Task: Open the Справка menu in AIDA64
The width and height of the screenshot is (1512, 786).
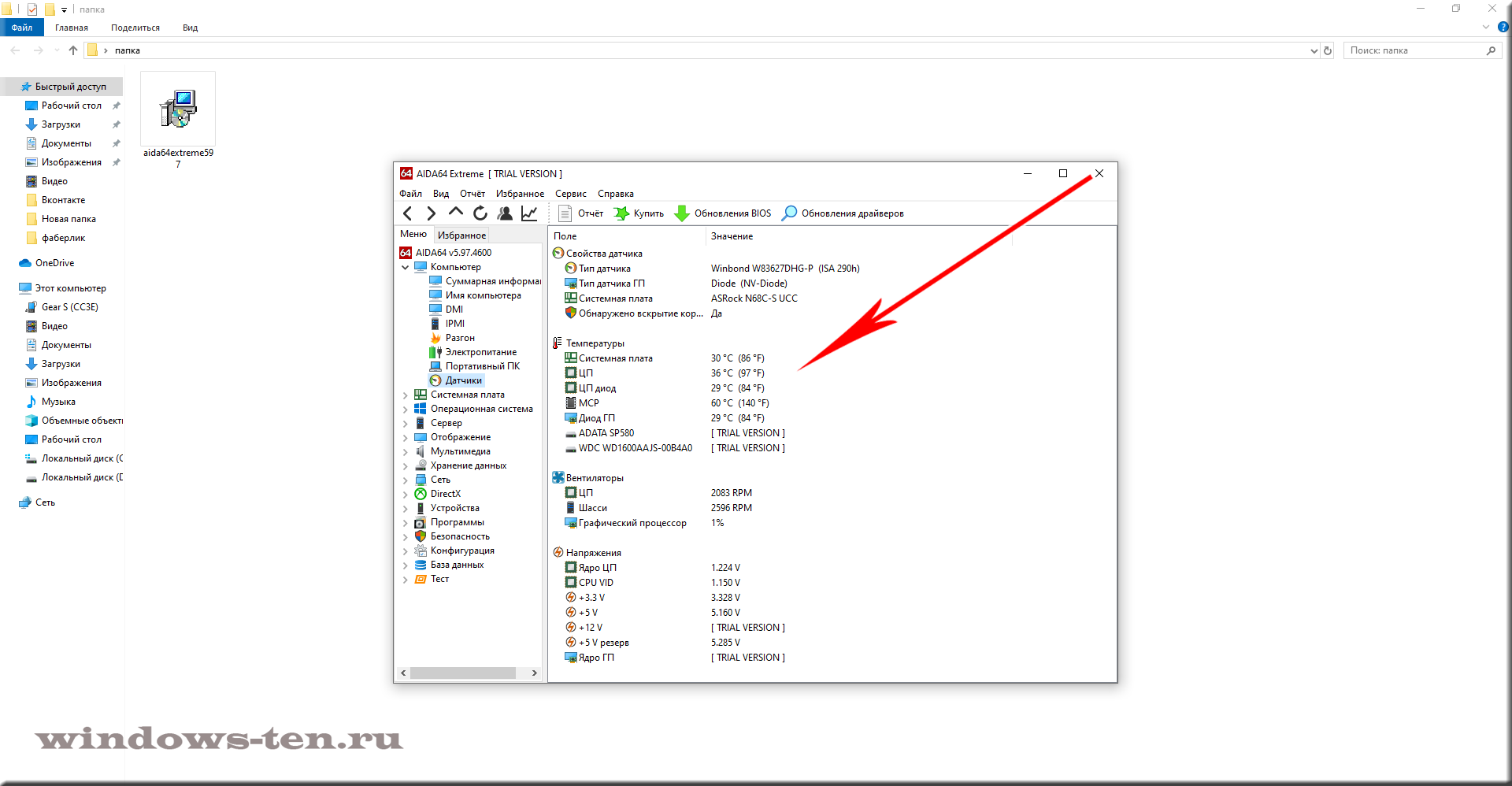Action: tap(616, 194)
